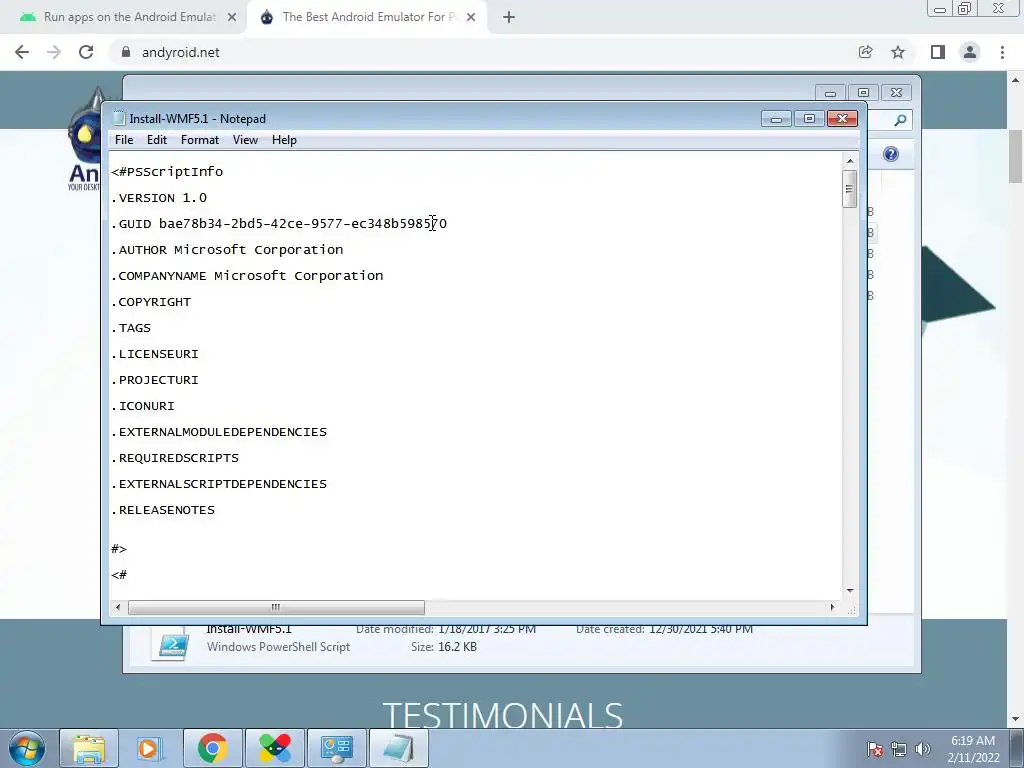Click the .TAGS line in Notepad
This screenshot has height=768, width=1024.
coord(131,328)
